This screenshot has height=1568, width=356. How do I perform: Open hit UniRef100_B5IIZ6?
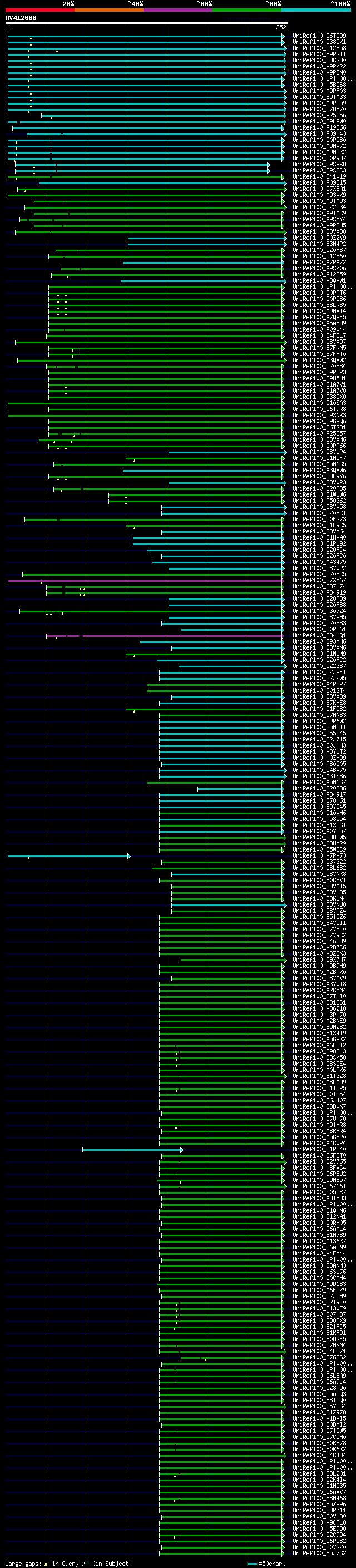[319, 917]
